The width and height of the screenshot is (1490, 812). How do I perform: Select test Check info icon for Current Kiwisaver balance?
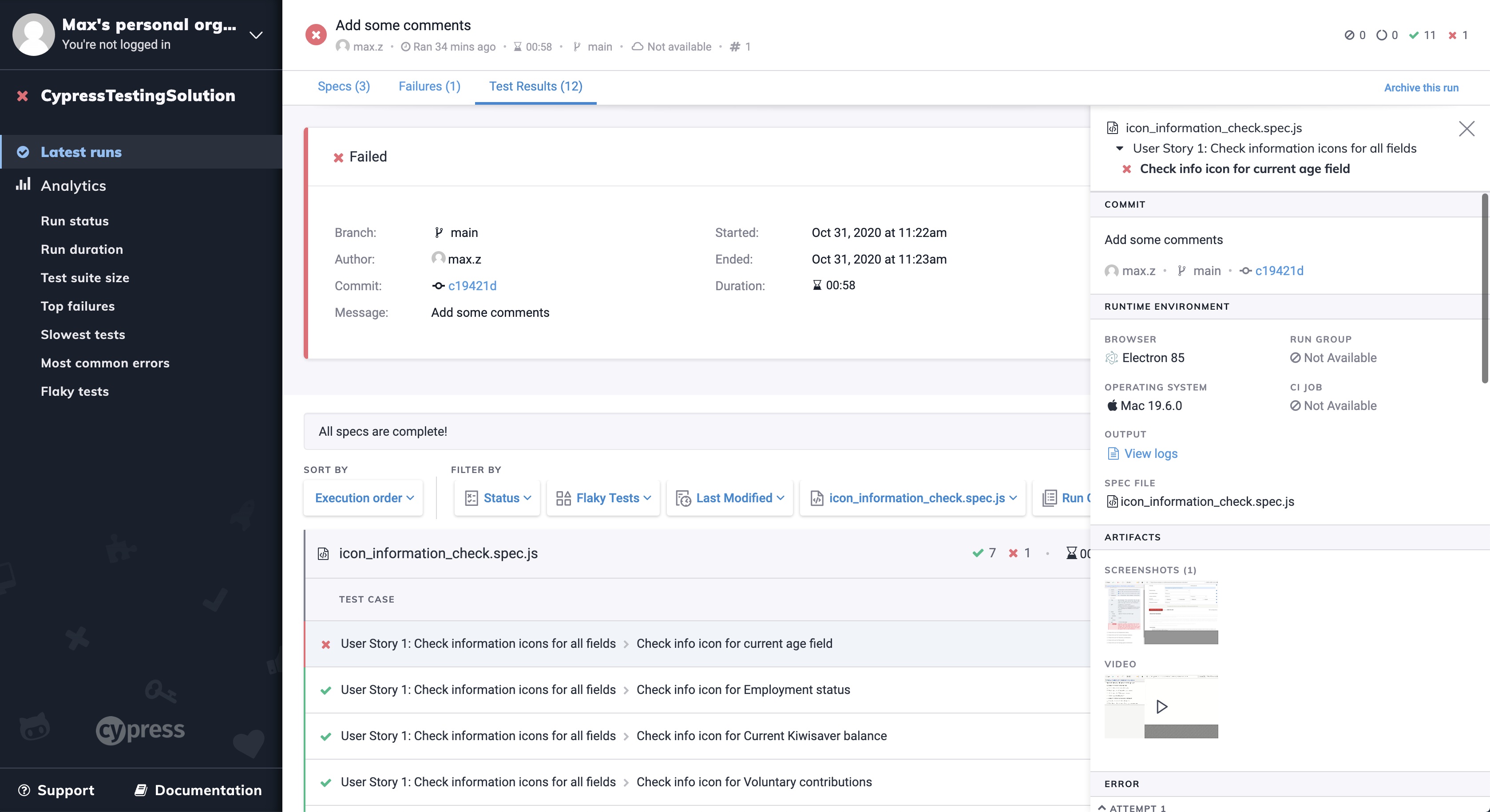[697, 736]
